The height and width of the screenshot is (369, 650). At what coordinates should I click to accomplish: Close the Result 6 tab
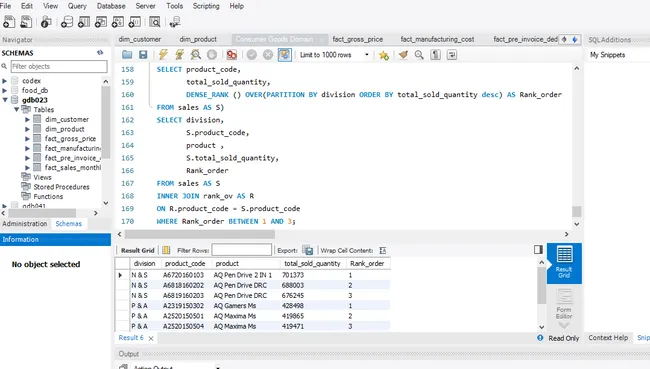point(151,338)
